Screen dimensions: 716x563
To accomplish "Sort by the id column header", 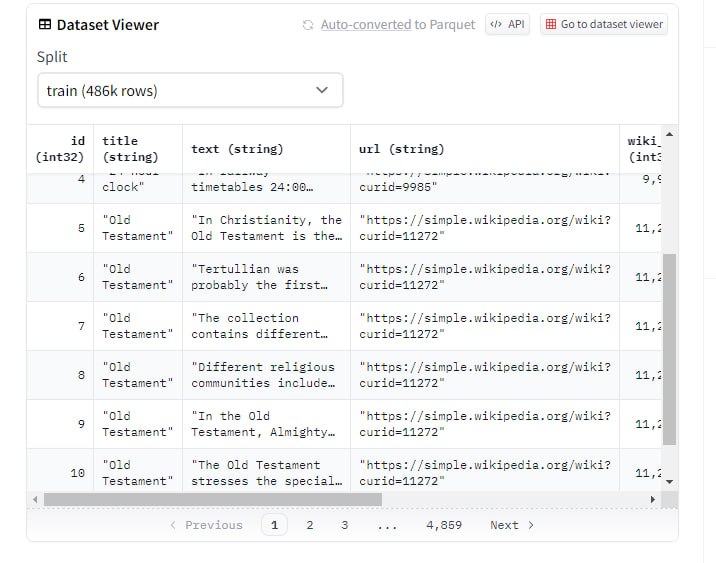I will pos(61,149).
